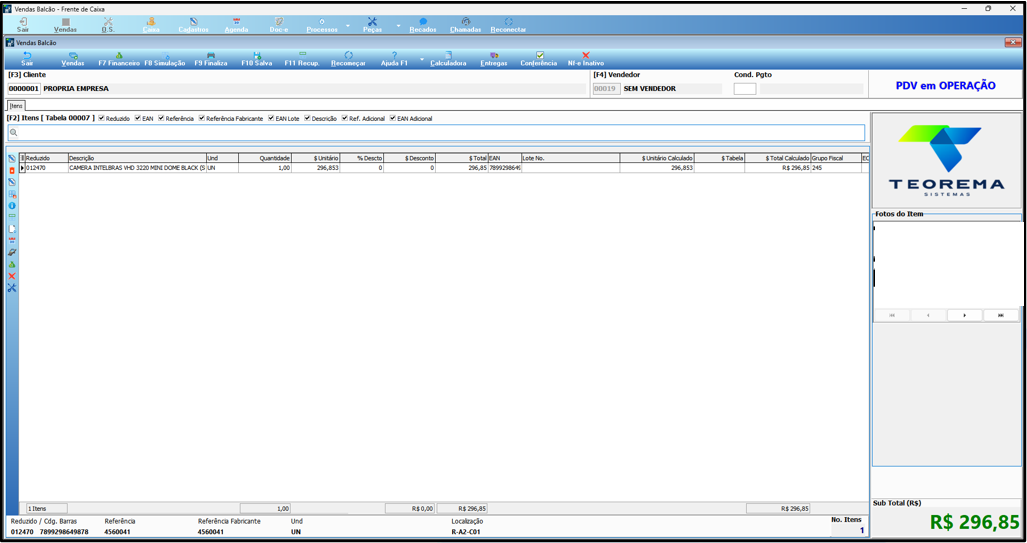Toggle the EAN search checkbox
Viewport: 1027px width, 543px height.
tap(138, 119)
